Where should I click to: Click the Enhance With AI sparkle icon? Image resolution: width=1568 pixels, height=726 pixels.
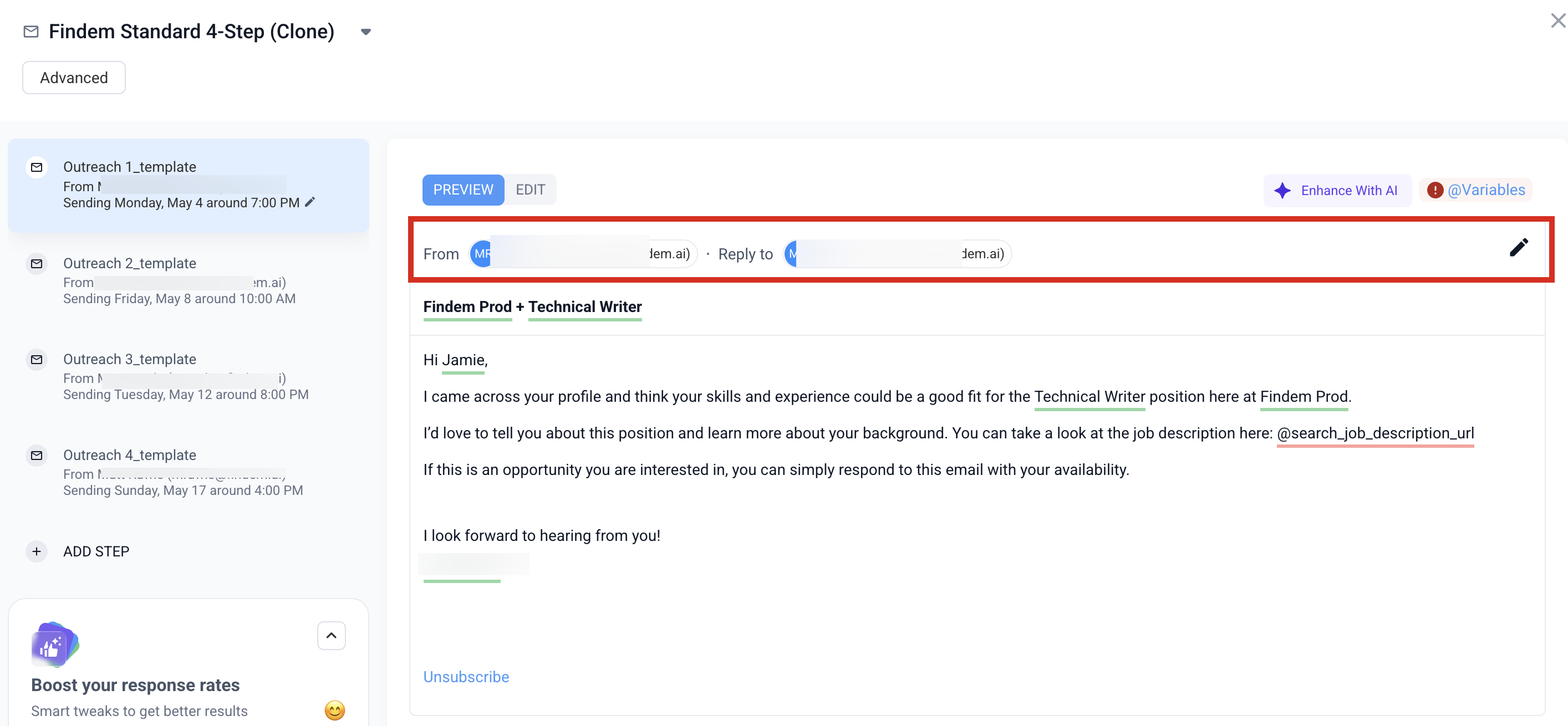[x=1282, y=191]
